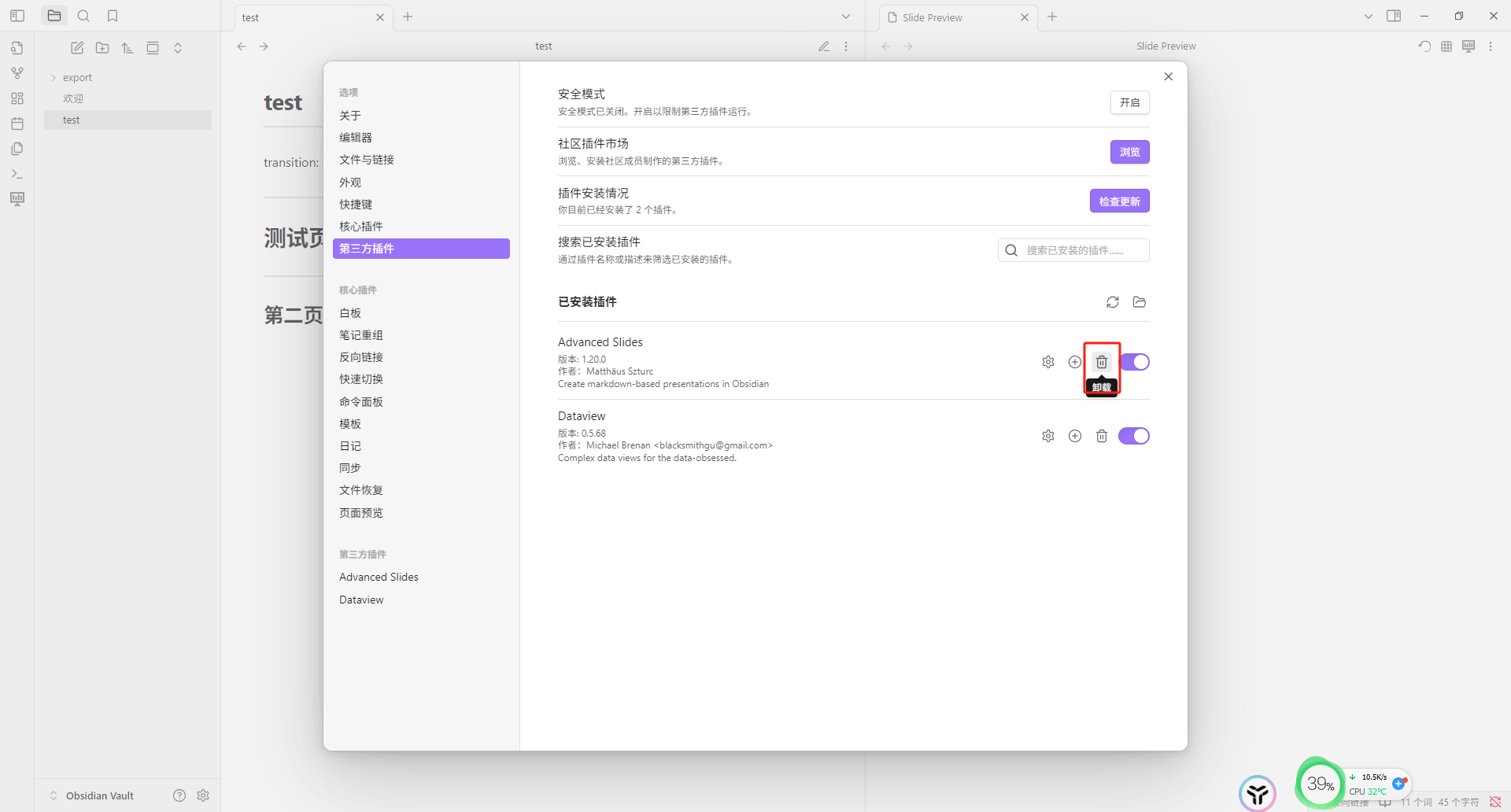Refresh the installed plugins list
The width and height of the screenshot is (1511, 812).
1112,301
